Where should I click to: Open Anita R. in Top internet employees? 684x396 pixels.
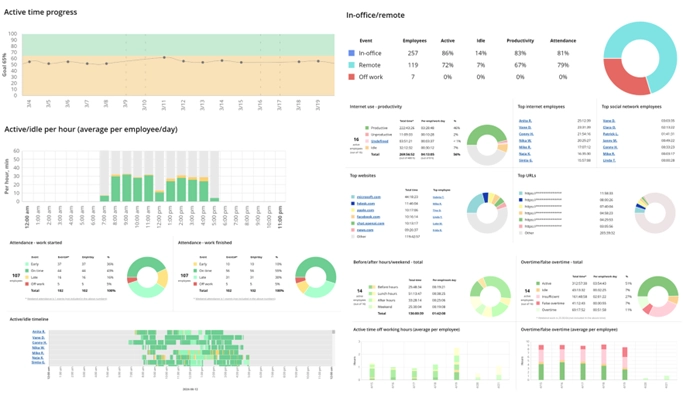(525, 121)
